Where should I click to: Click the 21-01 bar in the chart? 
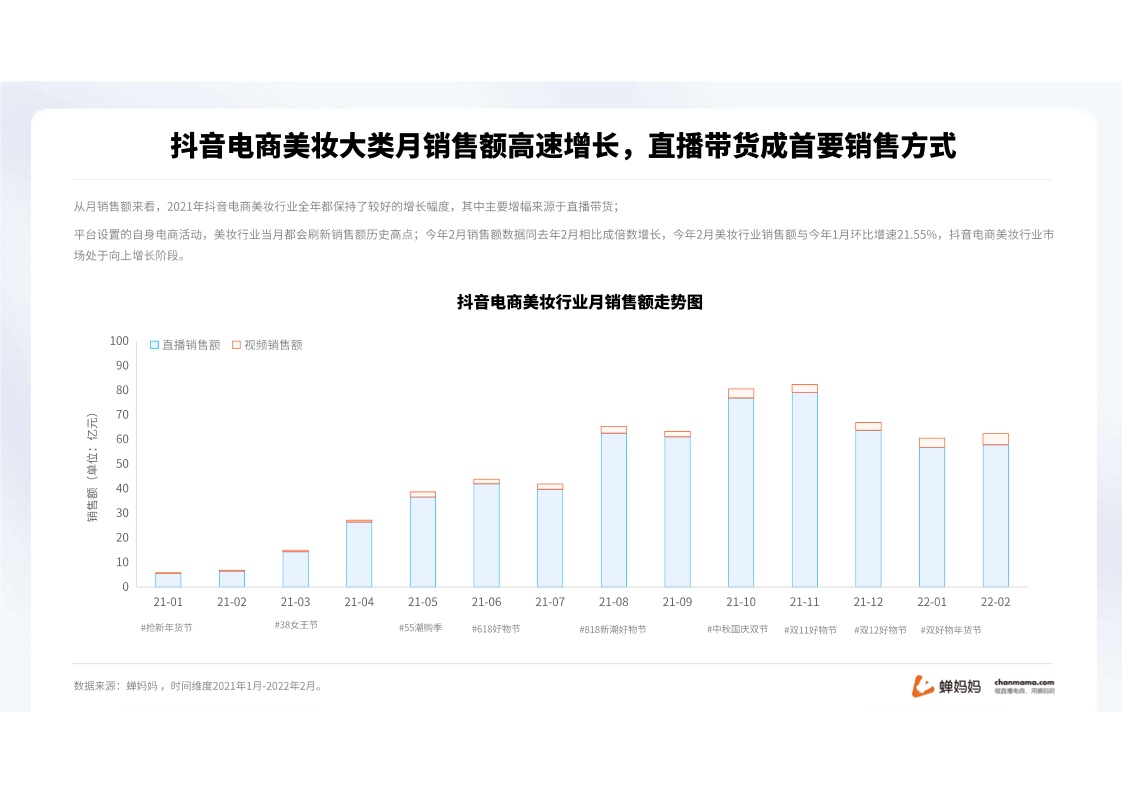tap(168, 580)
